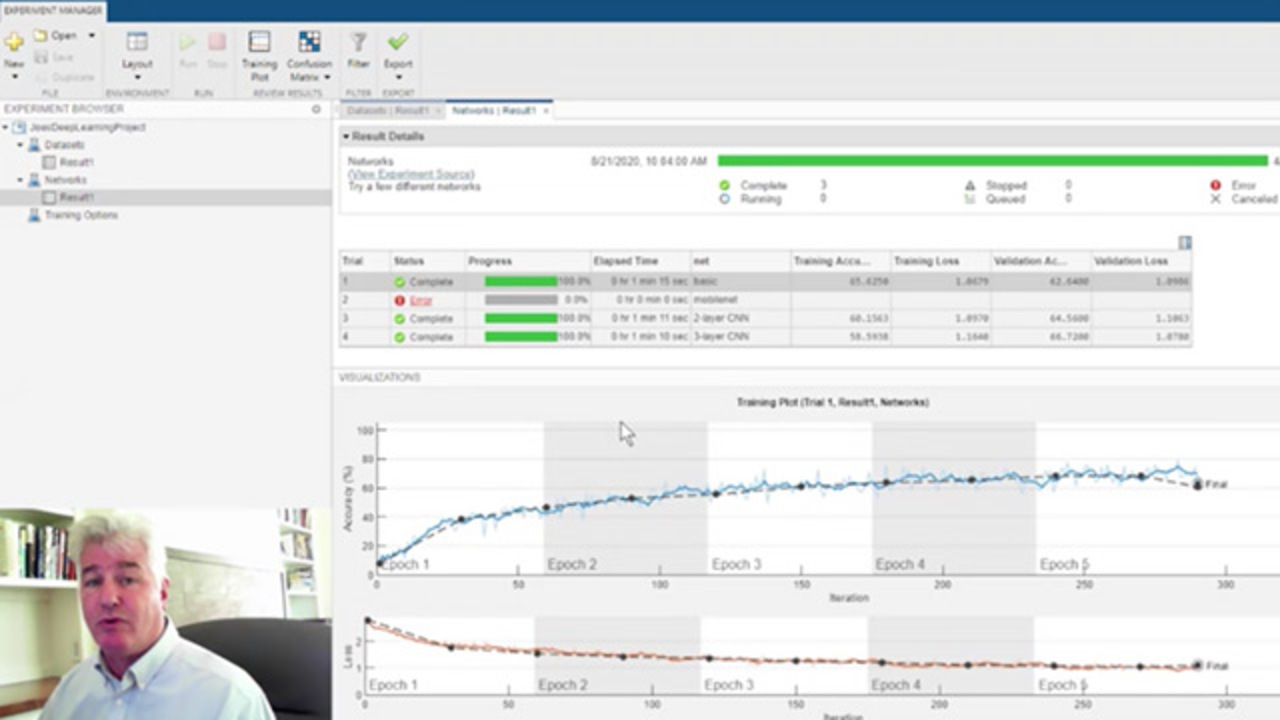Click the Export checkmark icon
Viewport: 1280px width, 720px height.
pos(398,43)
